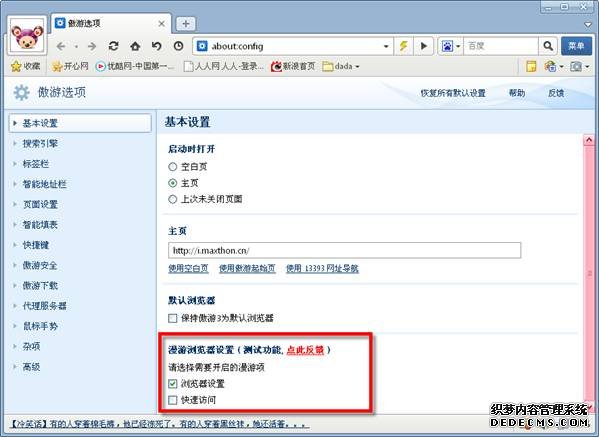Click the red 点此反馈 link

point(305,350)
